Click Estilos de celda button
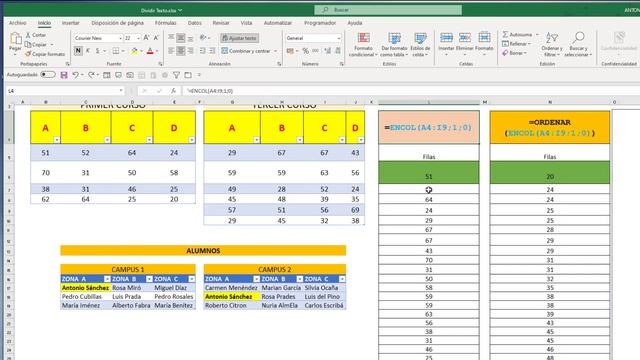 pyautogui.click(x=420, y=44)
